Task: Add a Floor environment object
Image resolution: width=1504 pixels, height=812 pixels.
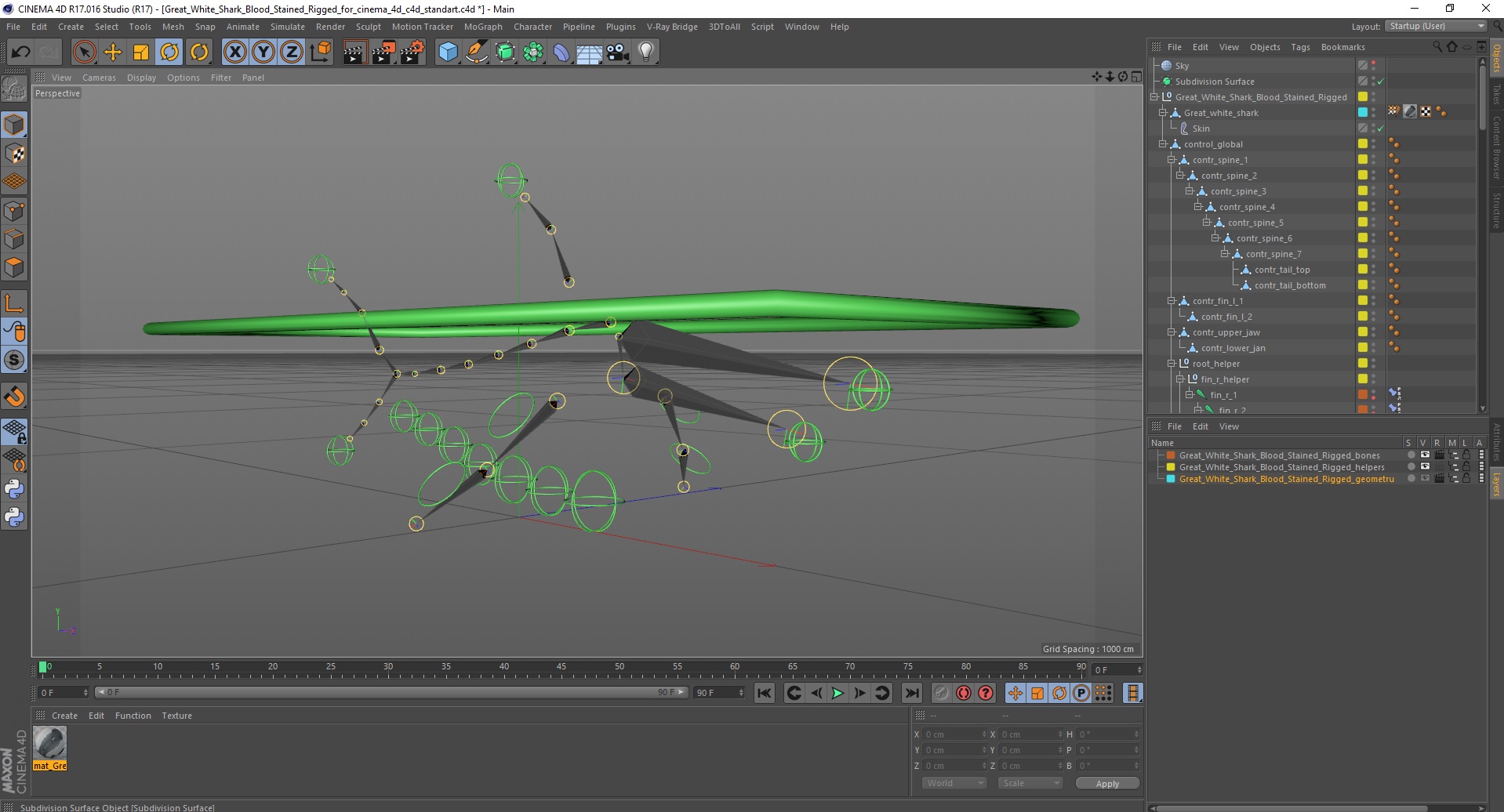Action: tap(589, 52)
